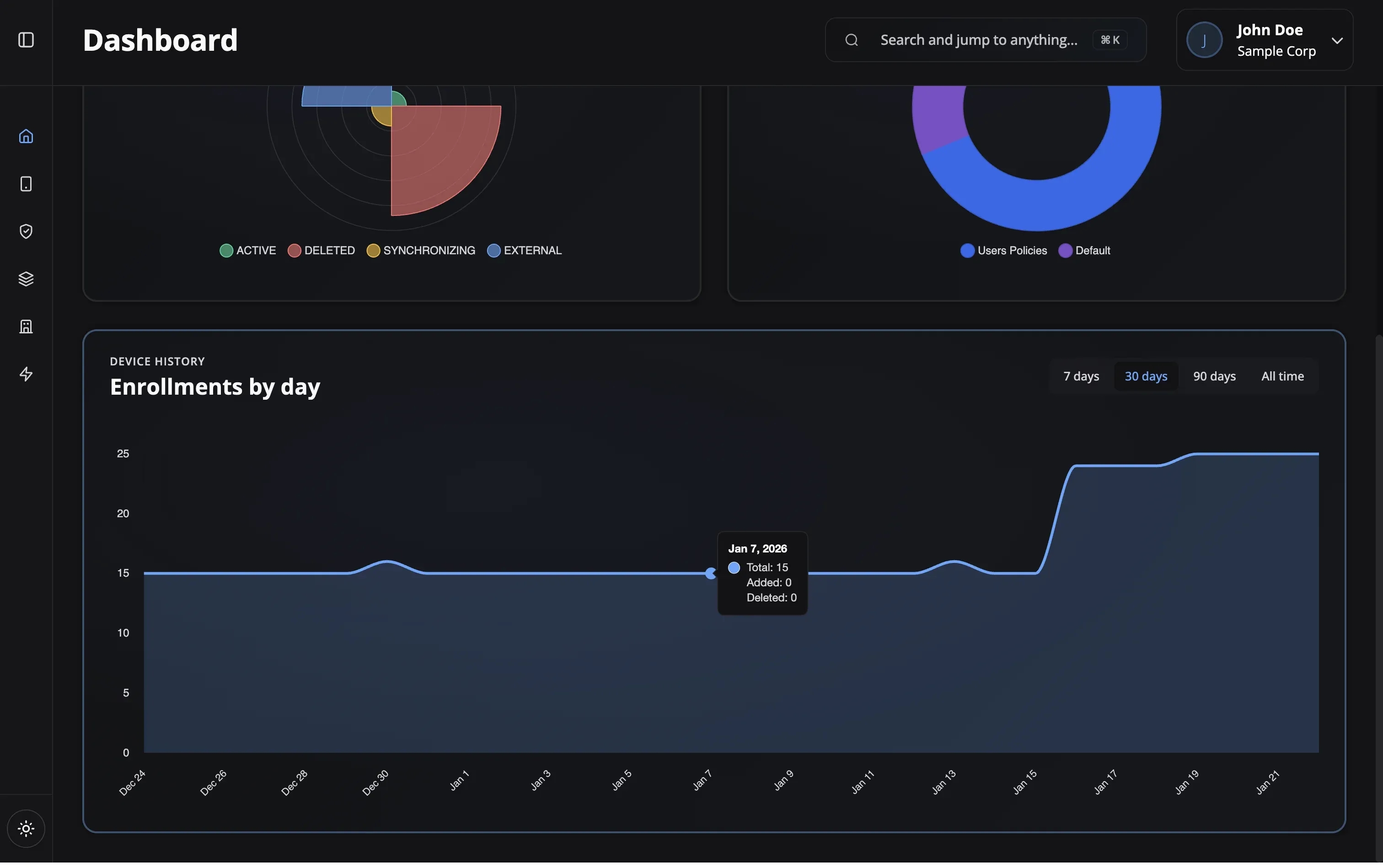Click the lightning Activity icon in sidebar
This screenshot has height=868, width=1383.
tap(26, 374)
